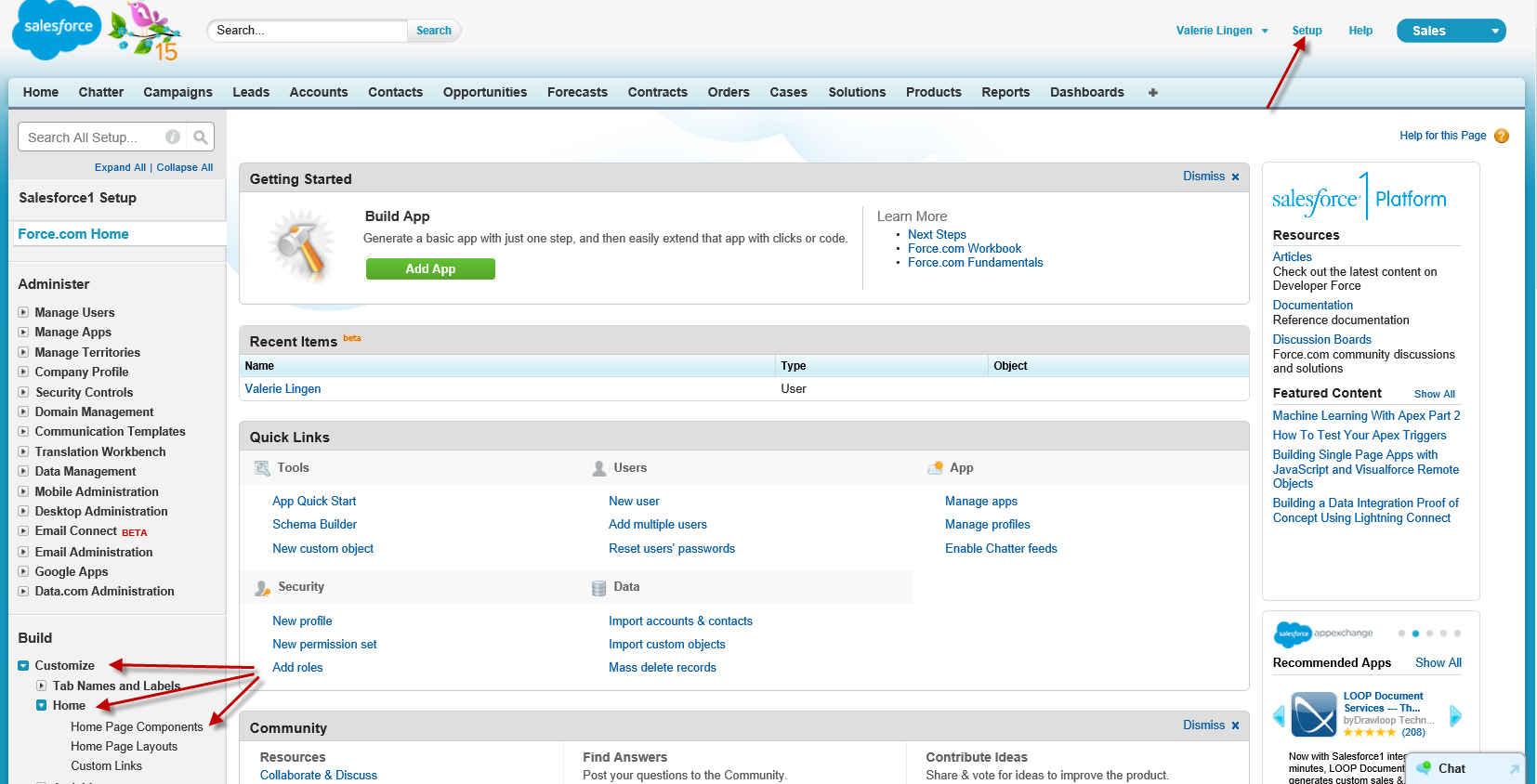Click Enable Chatter feeds link
Viewport: 1537px width, 784px height.
point(1001,548)
